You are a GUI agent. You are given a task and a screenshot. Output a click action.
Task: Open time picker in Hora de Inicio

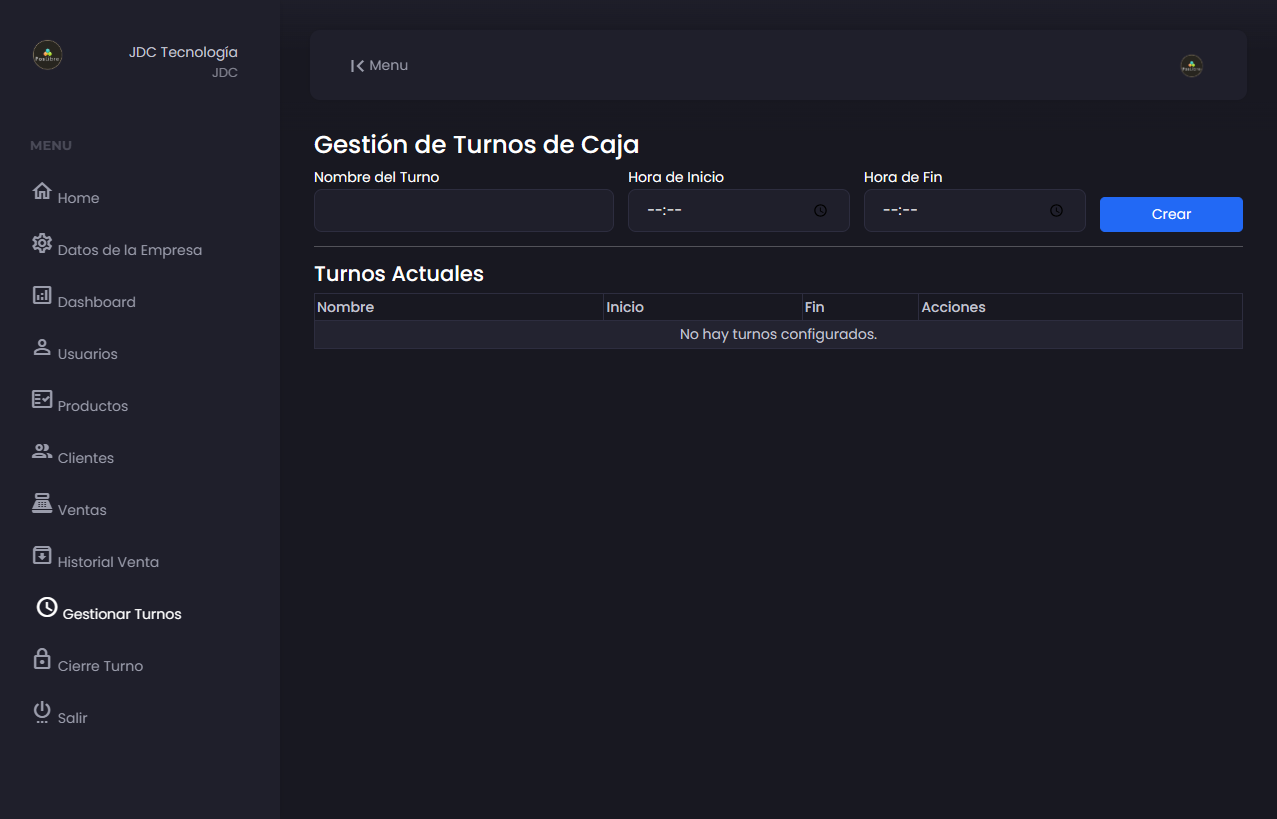(x=820, y=211)
